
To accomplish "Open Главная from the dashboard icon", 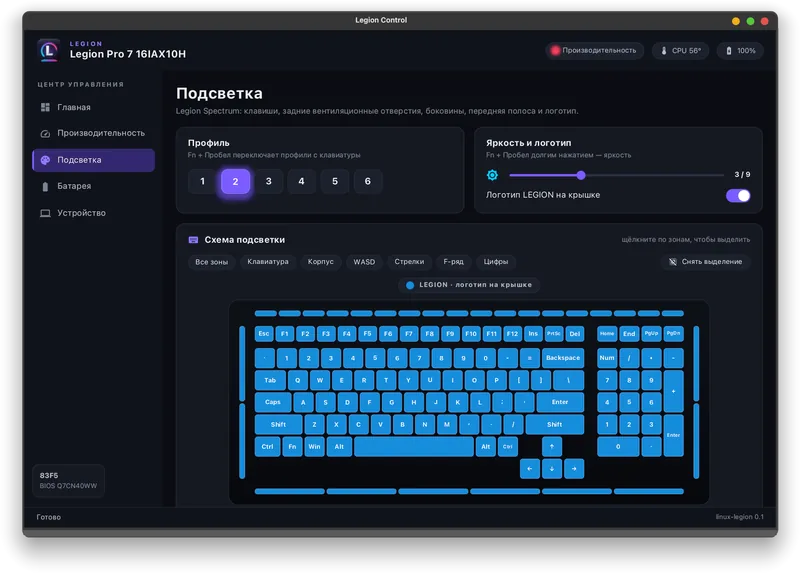I will (45, 107).
